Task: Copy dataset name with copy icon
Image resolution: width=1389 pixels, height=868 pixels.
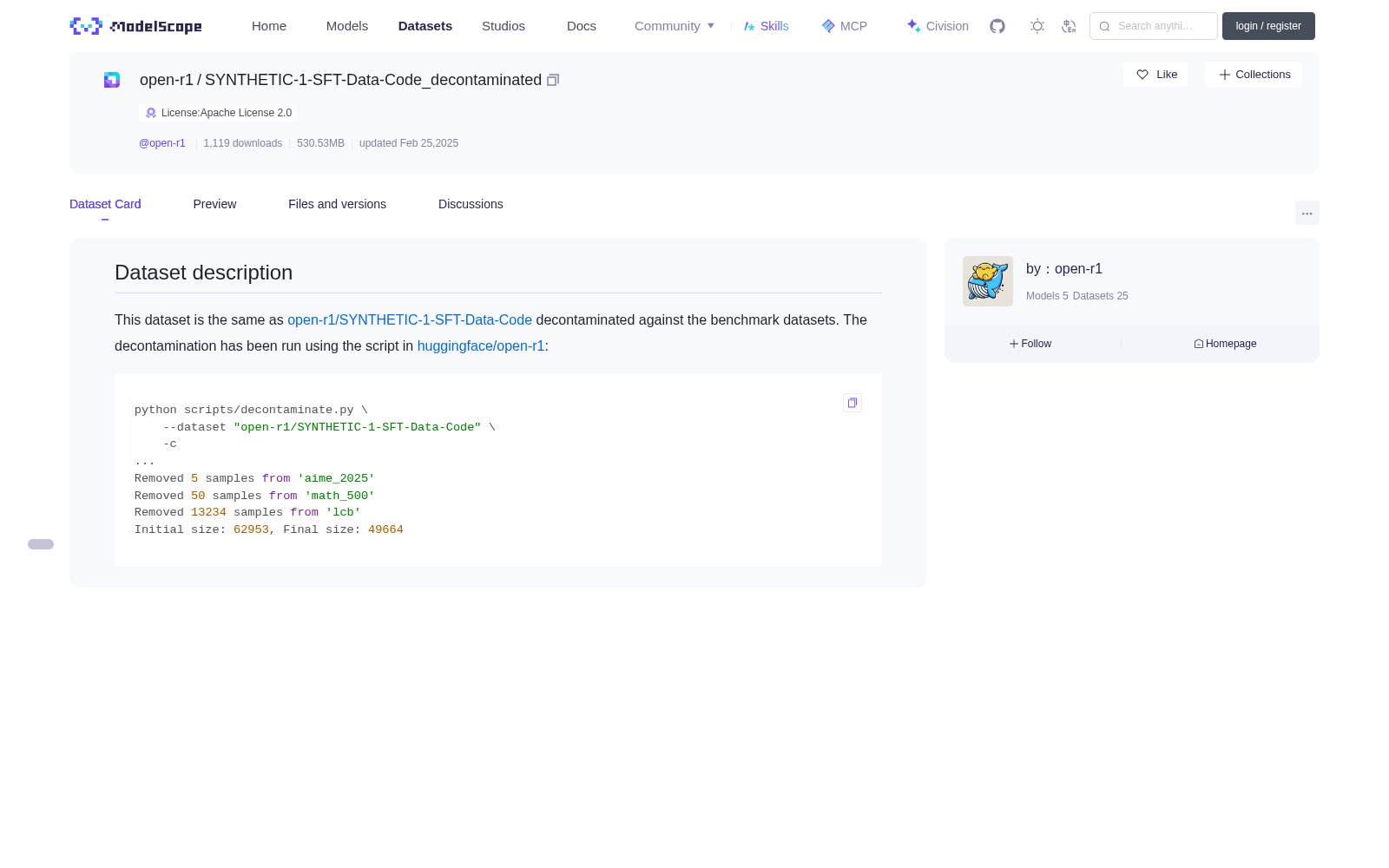Action: (x=553, y=80)
